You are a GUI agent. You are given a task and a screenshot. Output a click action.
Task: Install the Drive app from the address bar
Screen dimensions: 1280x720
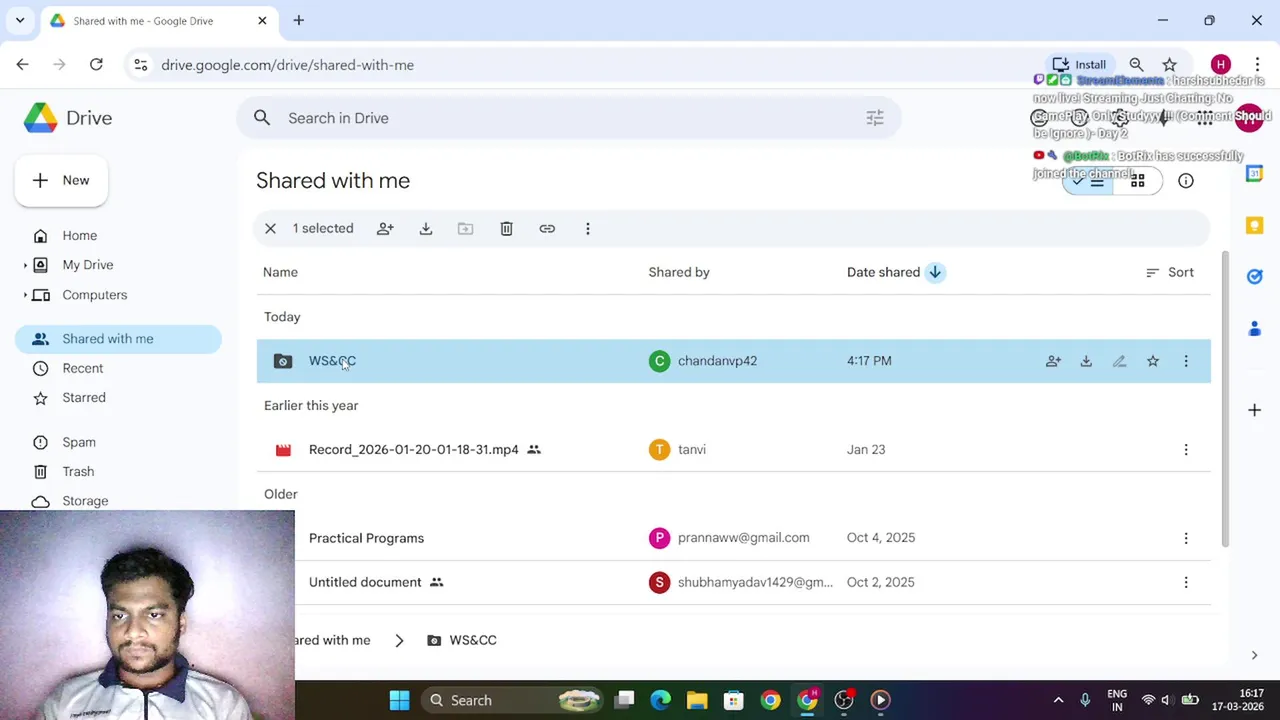click(1078, 65)
